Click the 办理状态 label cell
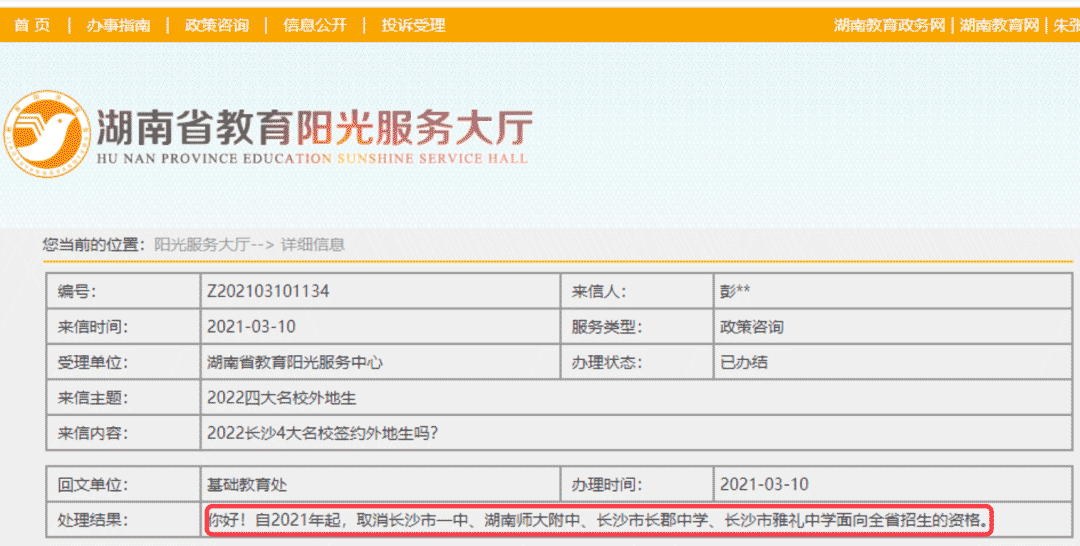The width and height of the screenshot is (1080, 546). [x=637, y=362]
